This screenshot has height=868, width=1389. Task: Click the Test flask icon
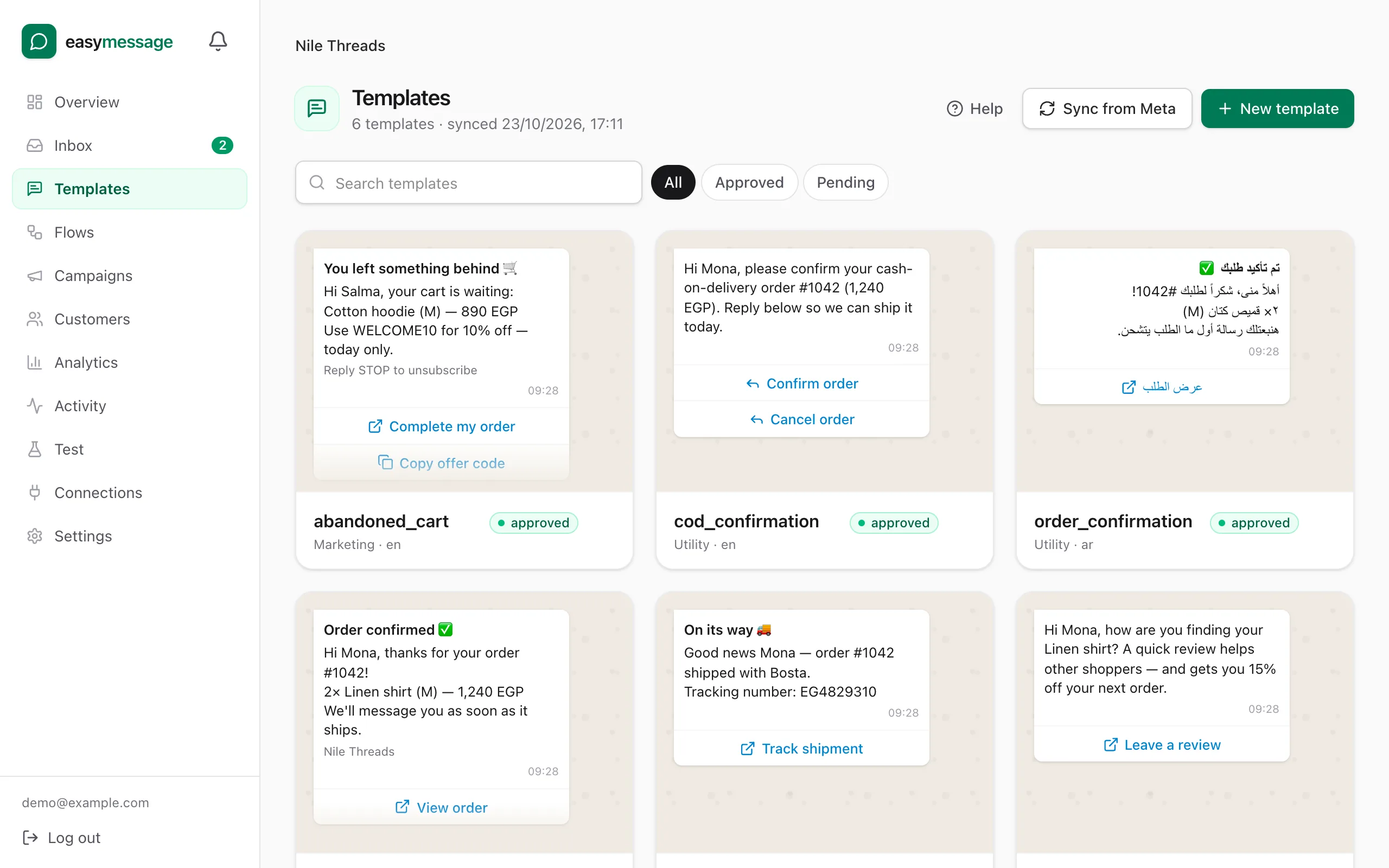(x=34, y=449)
